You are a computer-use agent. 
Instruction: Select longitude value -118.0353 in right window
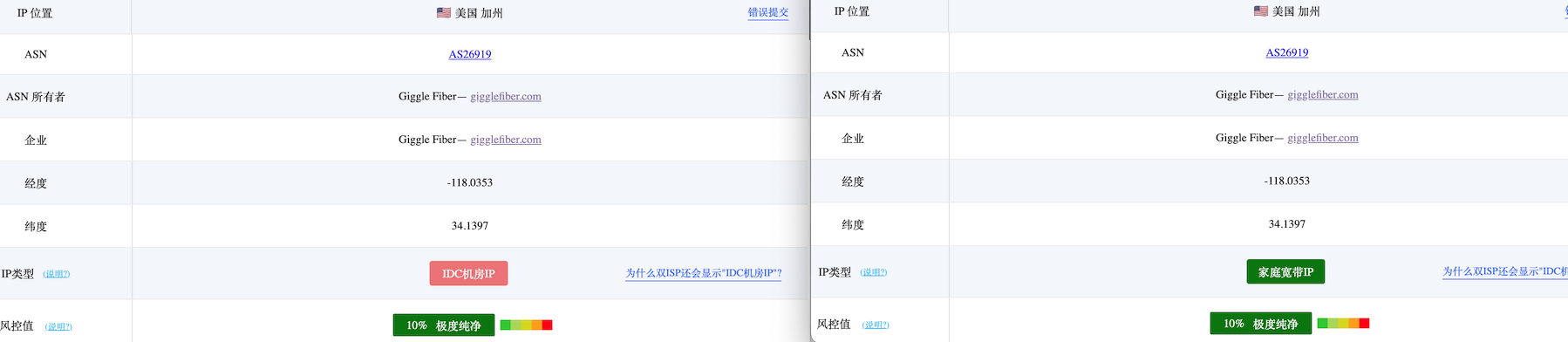(1287, 181)
